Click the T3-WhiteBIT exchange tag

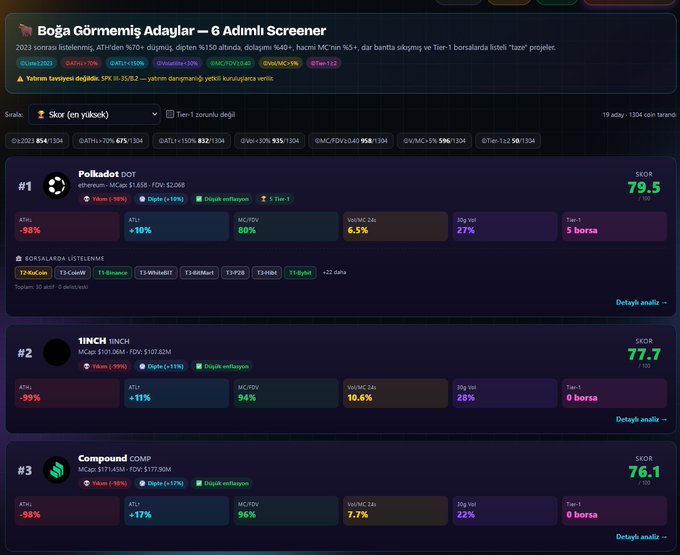156,273
